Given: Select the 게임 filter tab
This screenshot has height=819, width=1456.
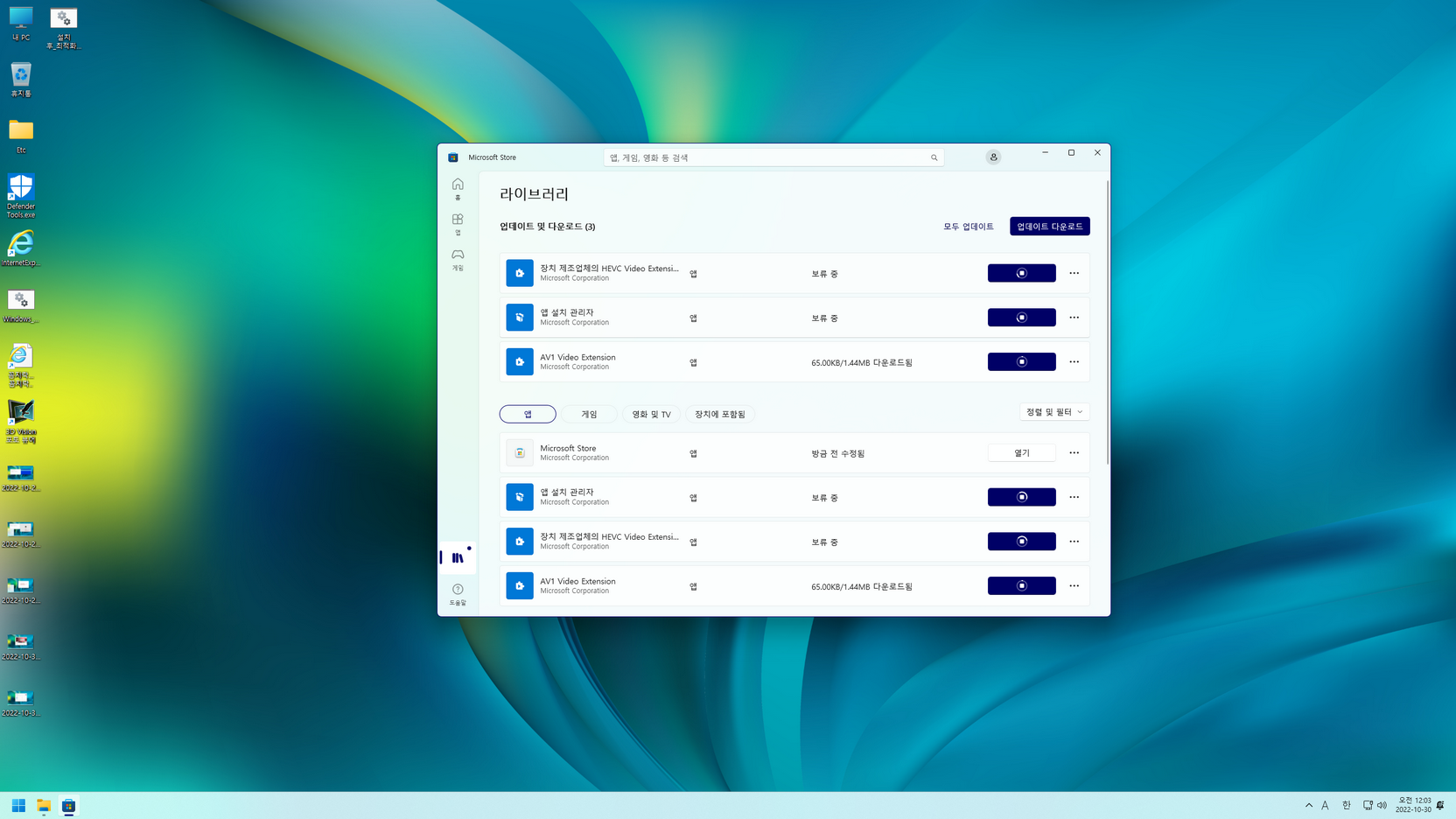Looking at the screenshot, I should point(589,414).
